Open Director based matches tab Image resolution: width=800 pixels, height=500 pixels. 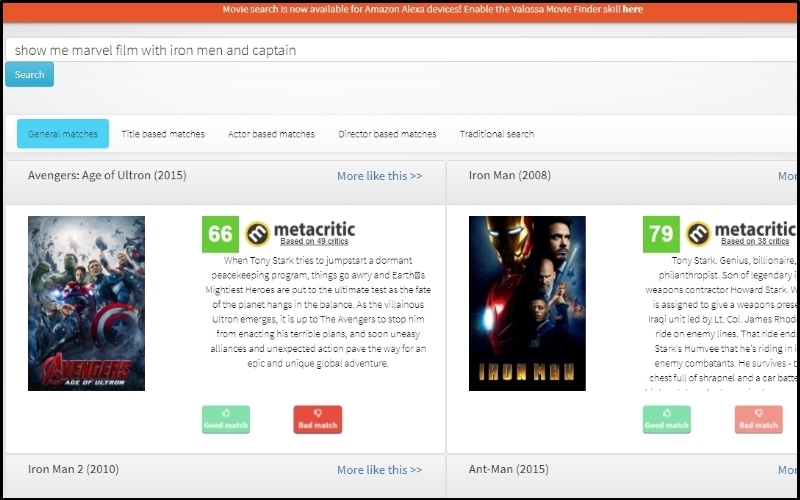pyautogui.click(x=387, y=134)
